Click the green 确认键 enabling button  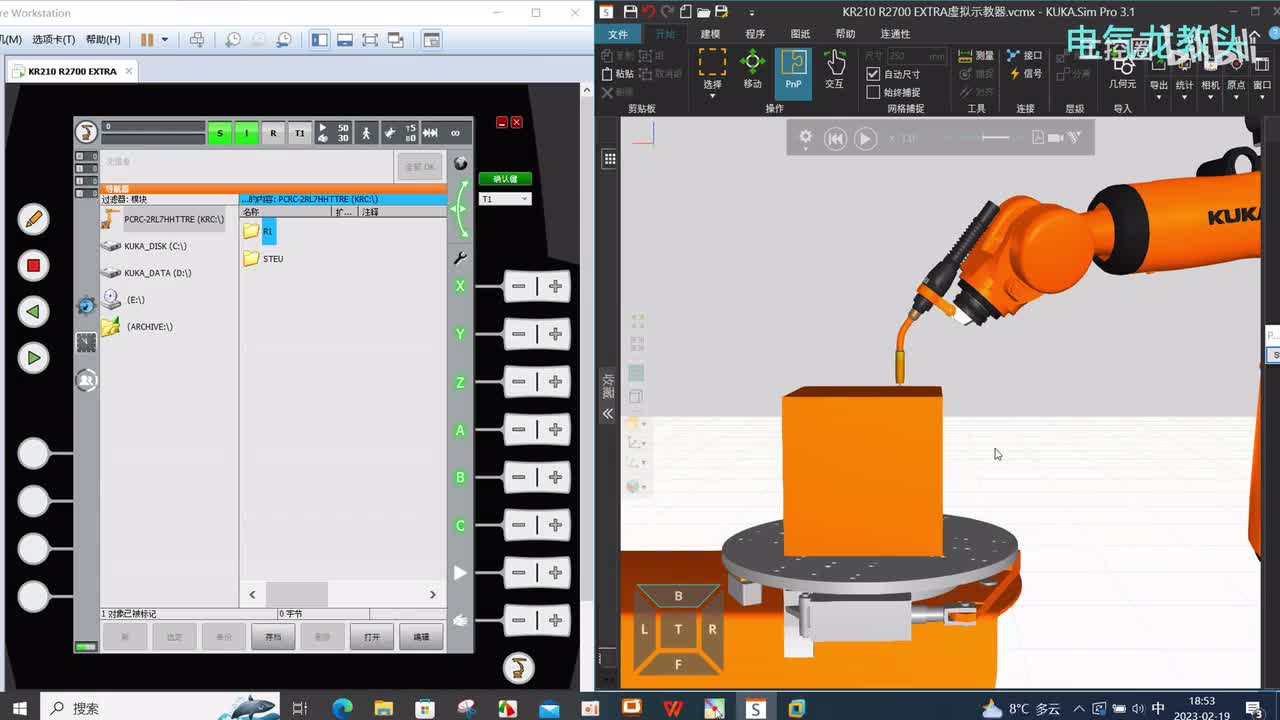click(x=505, y=179)
